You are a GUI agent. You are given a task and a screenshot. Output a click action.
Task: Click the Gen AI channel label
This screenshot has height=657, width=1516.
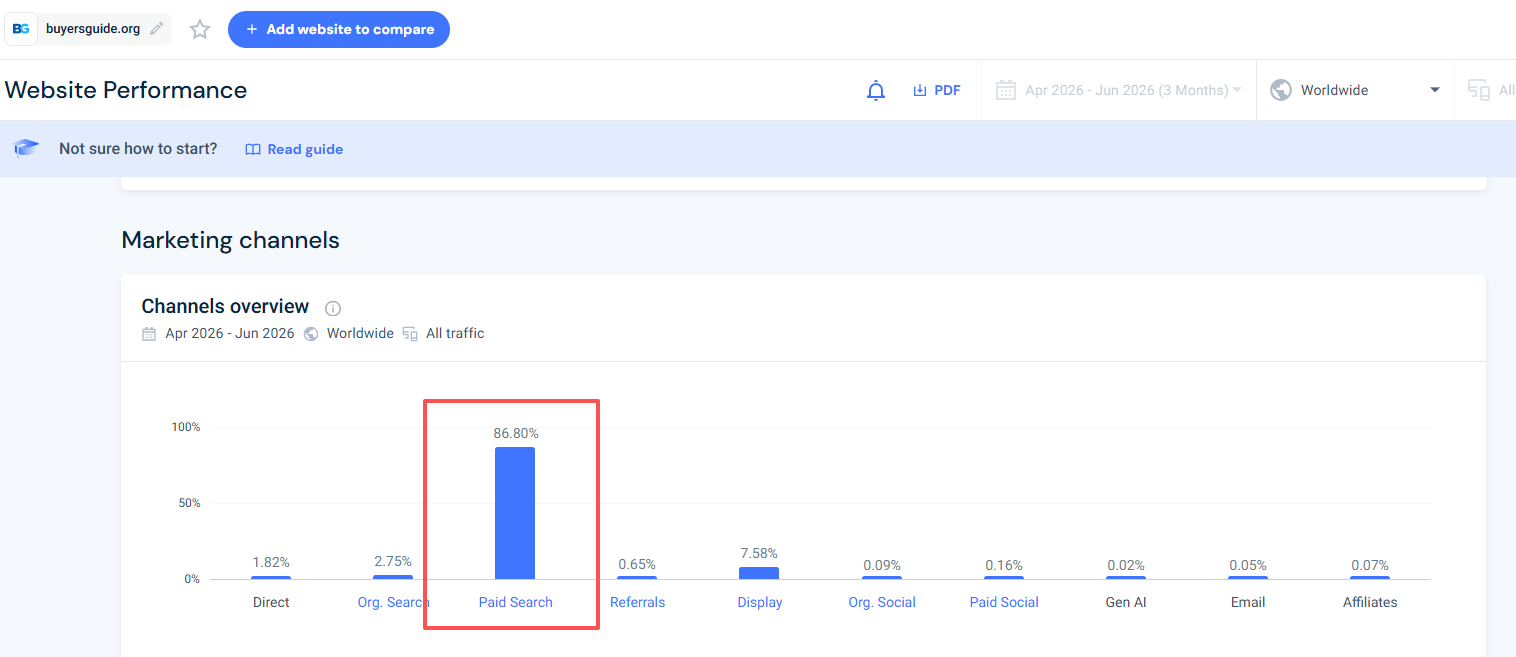tap(1126, 602)
